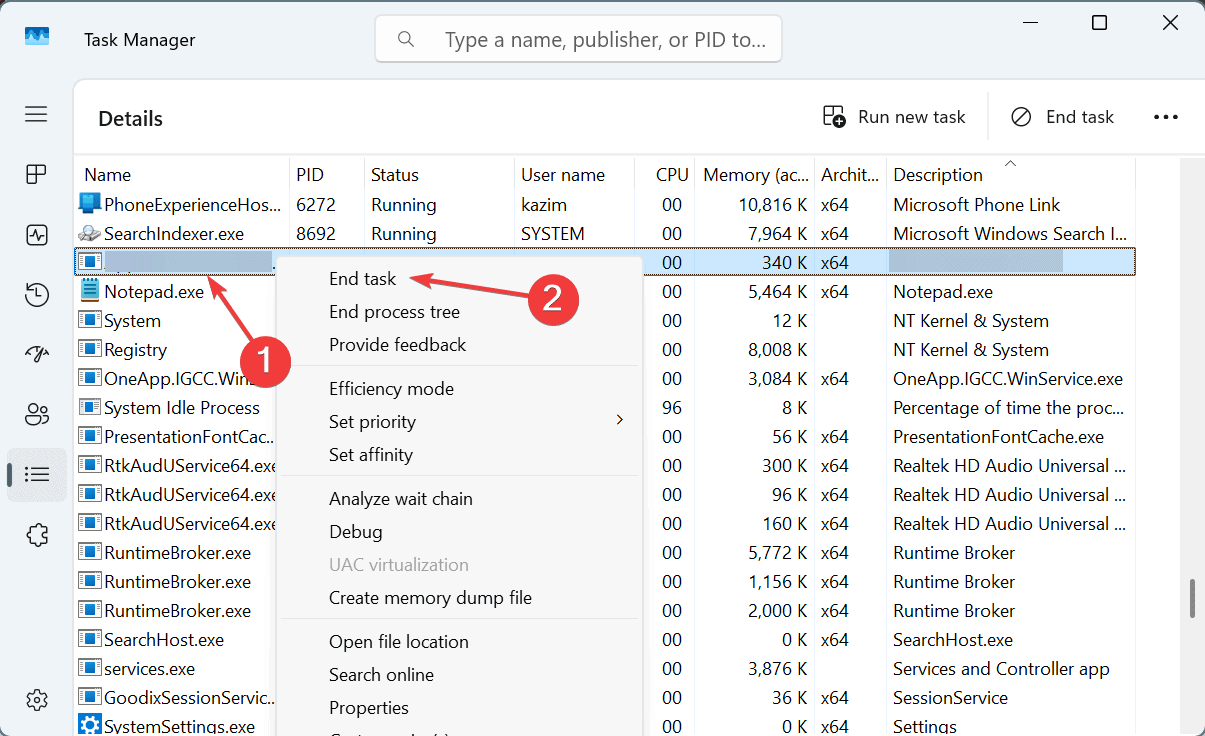Choose End process tree
Screen dimensions: 1205x736
coord(394,312)
